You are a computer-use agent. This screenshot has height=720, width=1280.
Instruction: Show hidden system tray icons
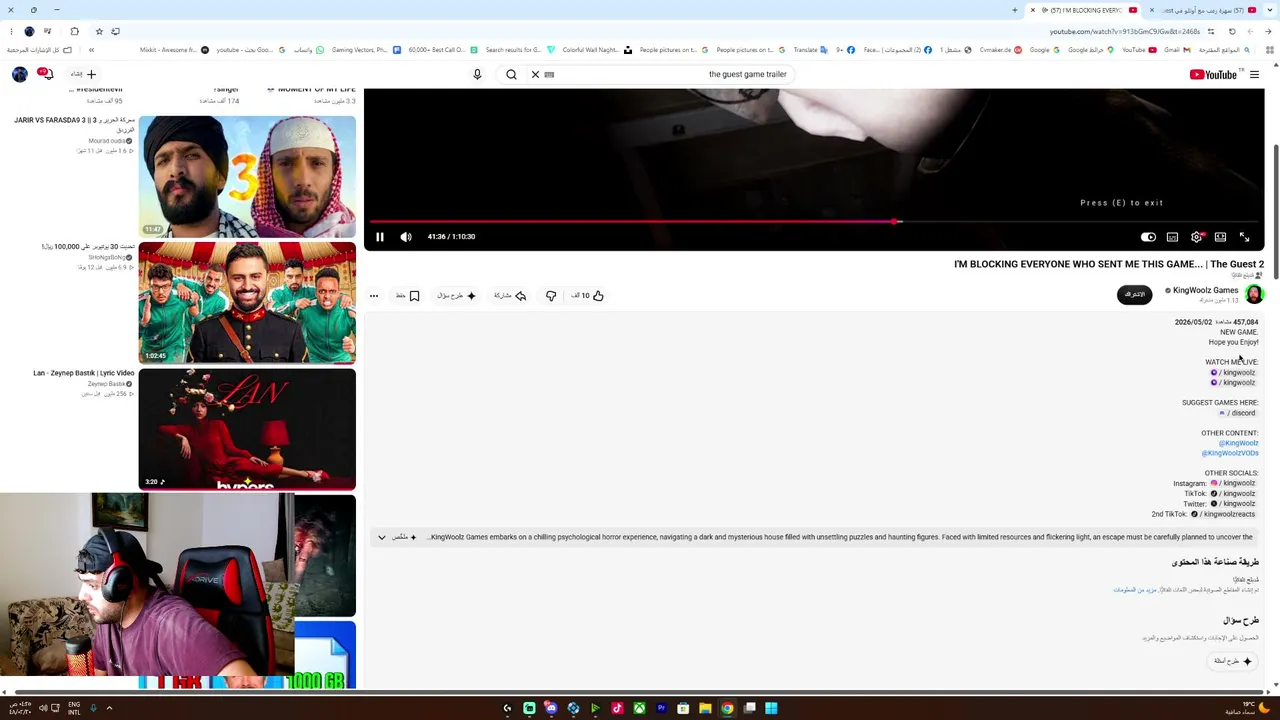(x=109, y=708)
